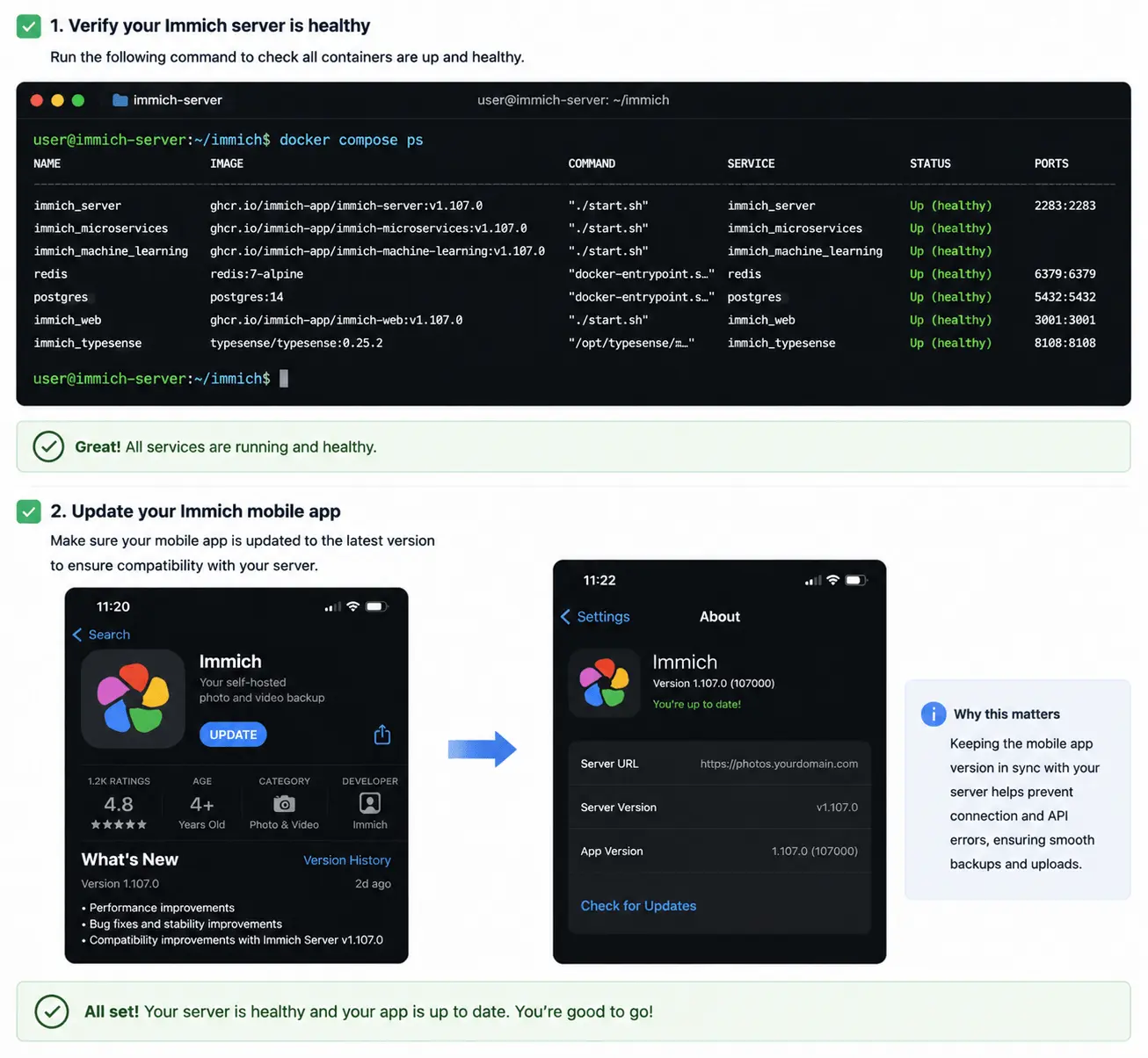Image resolution: width=1148 pixels, height=1058 pixels.
Task: Tap the Wi-Fi icon on the 11:22 phone
Action: (x=832, y=580)
